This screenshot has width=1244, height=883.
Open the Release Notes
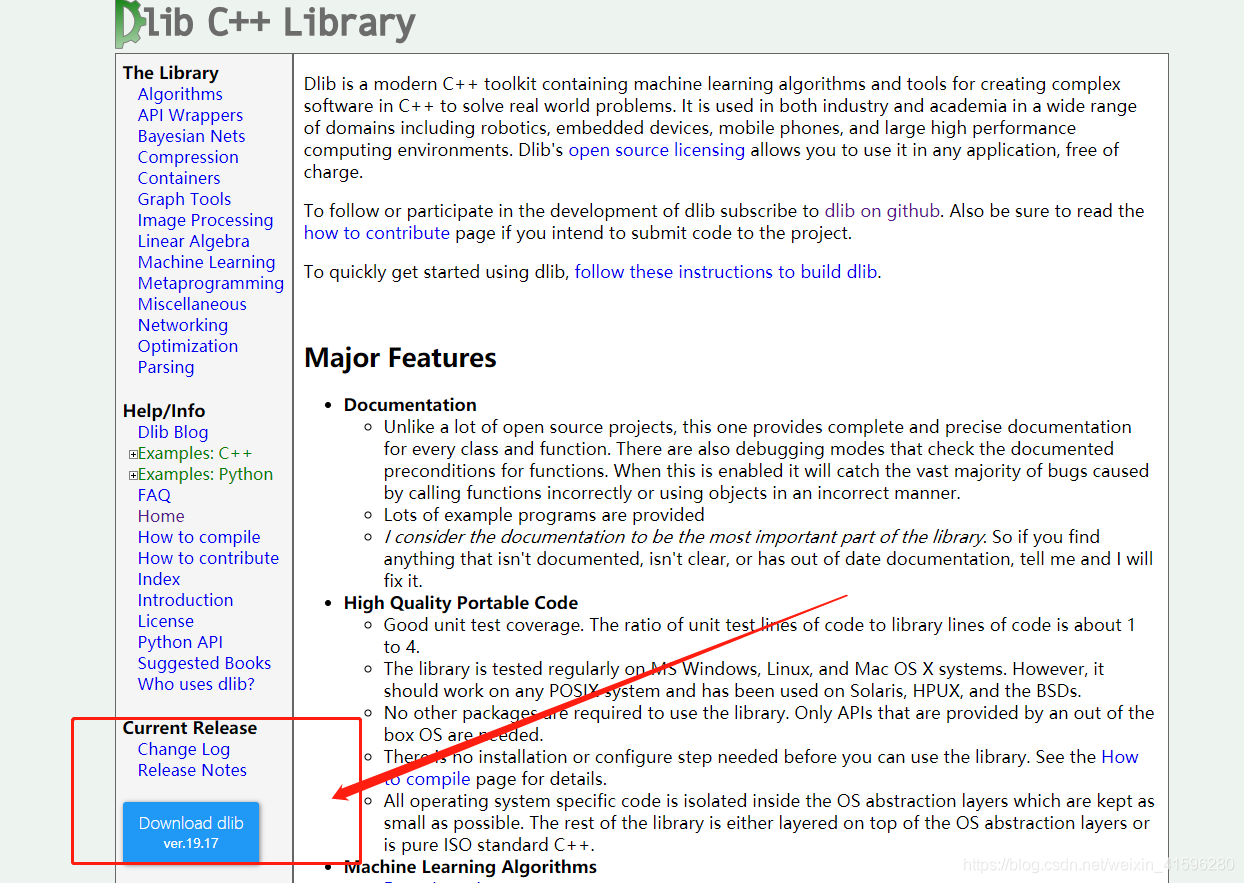(x=192, y=770)
